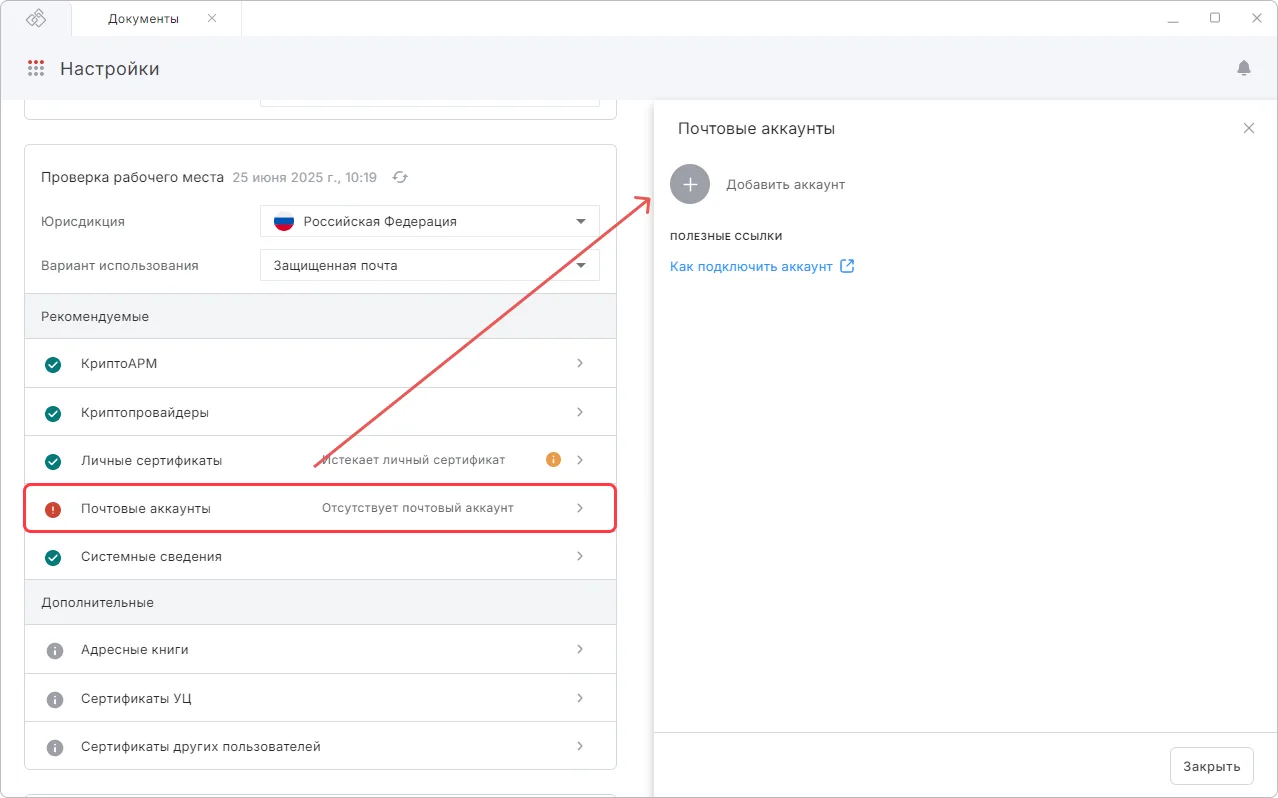The height and width of the screenshot is (798, 1278).
Task: Expand the Системные сведения row chevron
Action: pyautogui.click(x=580, y=556)
